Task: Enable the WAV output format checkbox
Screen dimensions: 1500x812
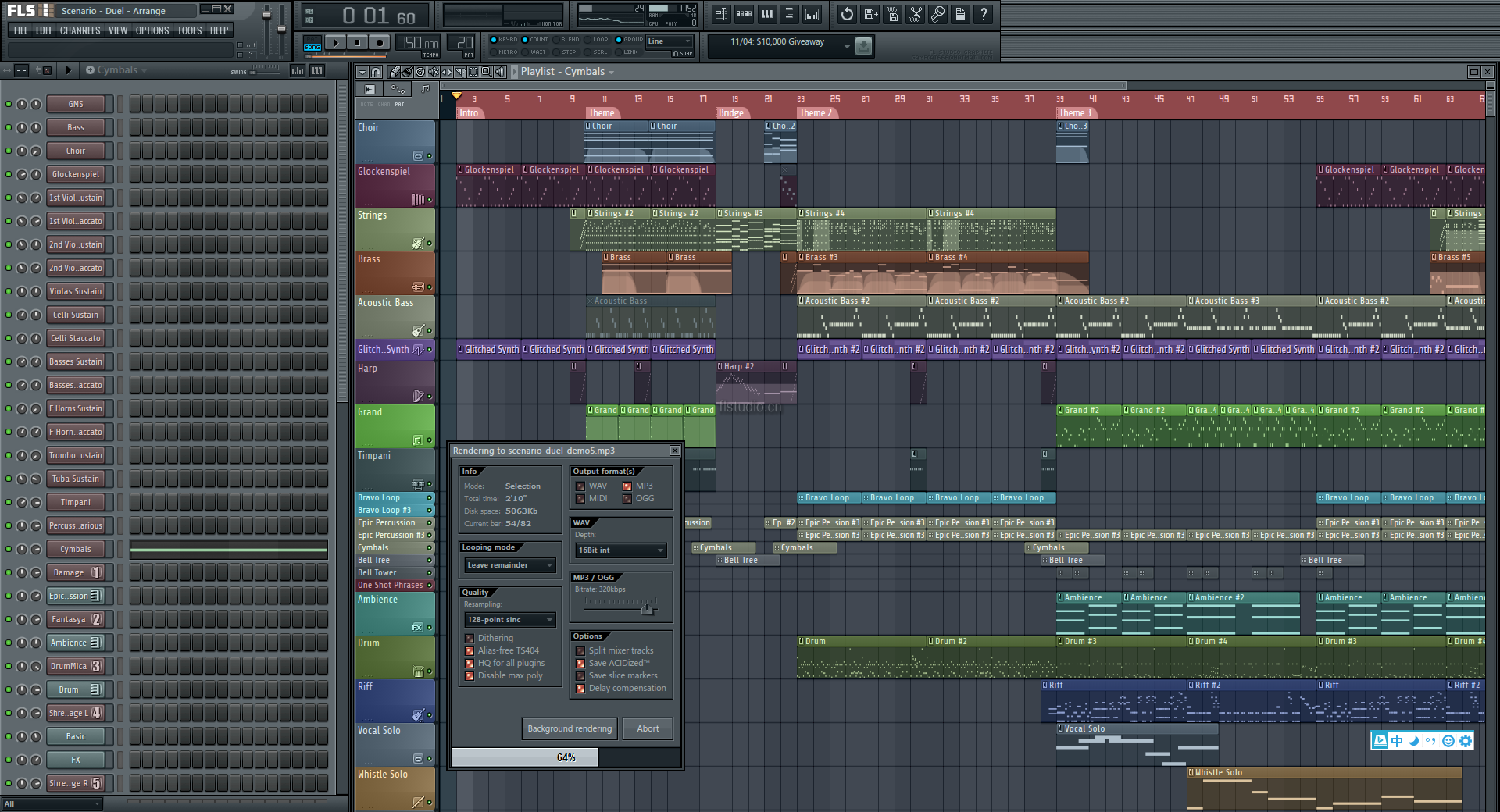Action: (580, 486)
